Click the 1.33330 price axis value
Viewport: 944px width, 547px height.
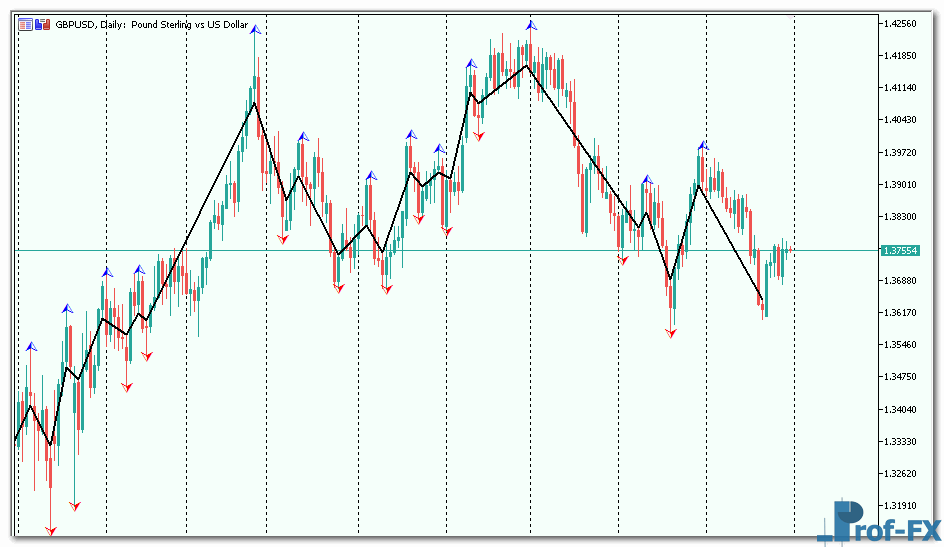901,441
